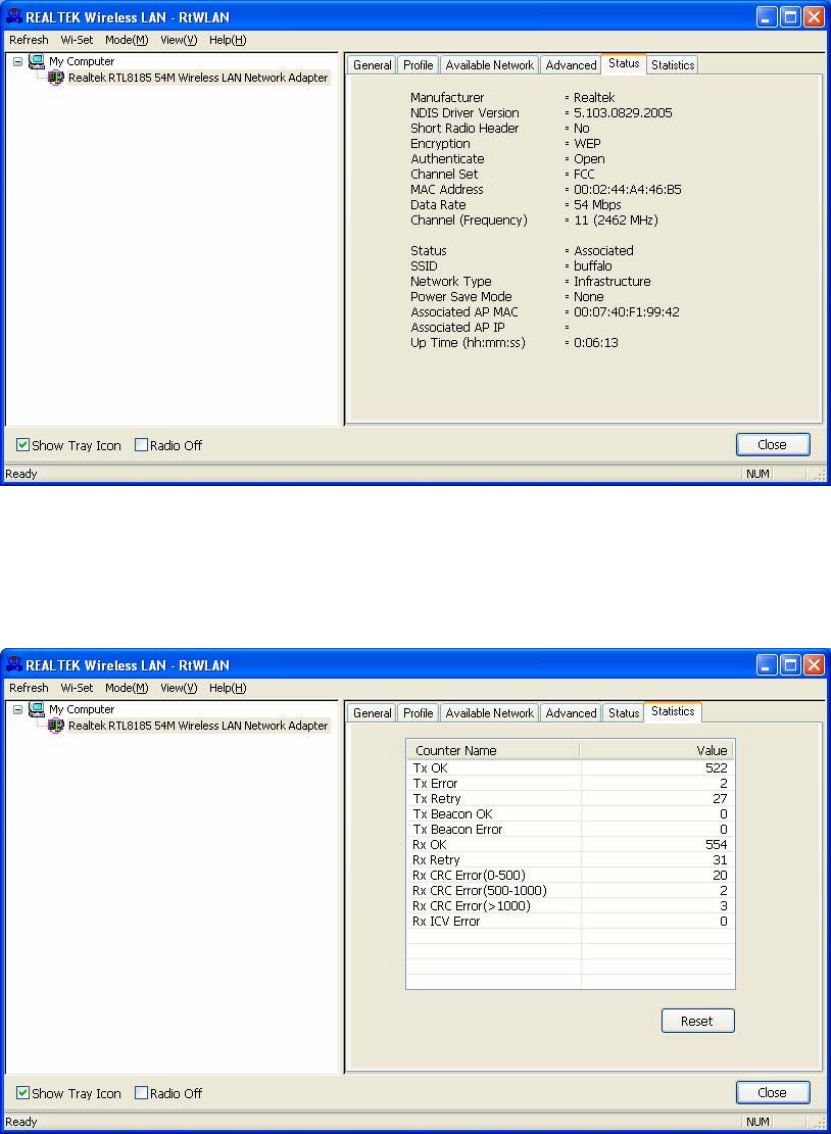The width and height of the screenshot is (831, 1134).
Task: Click the network adapter icon in the bottom window's tree
Action: pos(56,725)
